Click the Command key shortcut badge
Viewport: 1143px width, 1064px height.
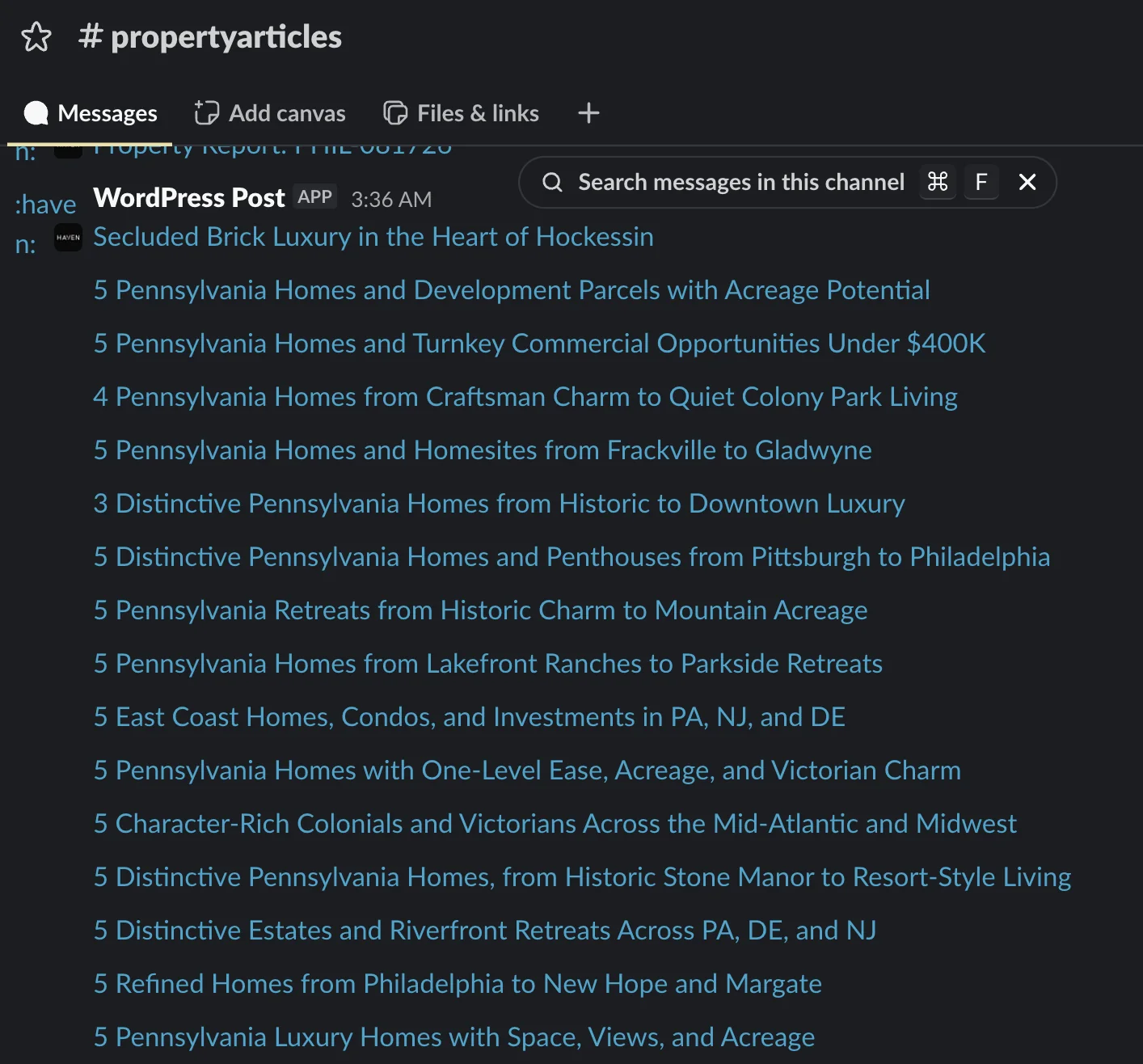938,182
